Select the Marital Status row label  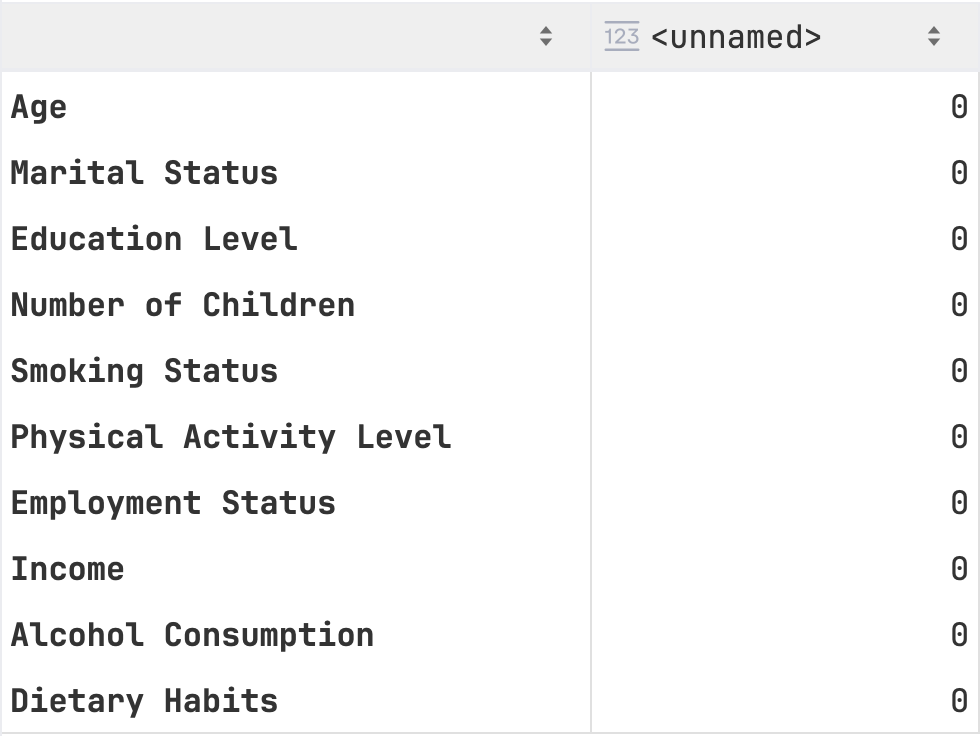click(144, 173)
